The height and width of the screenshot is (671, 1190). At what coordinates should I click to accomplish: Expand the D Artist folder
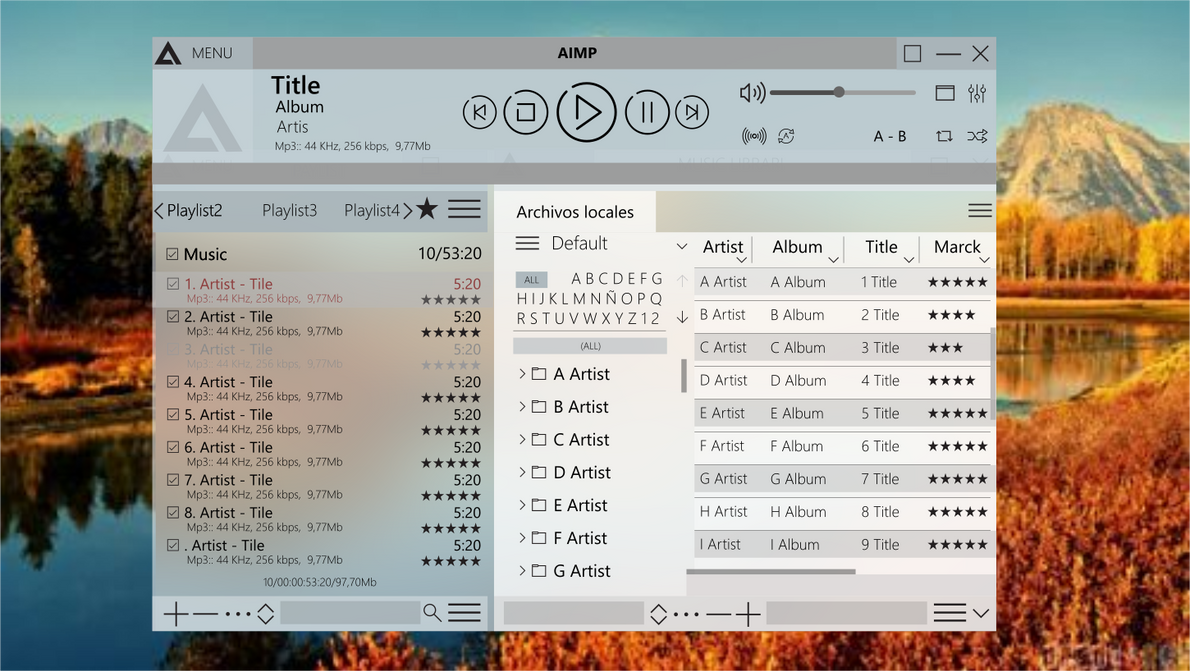click(x=522, y=471)
